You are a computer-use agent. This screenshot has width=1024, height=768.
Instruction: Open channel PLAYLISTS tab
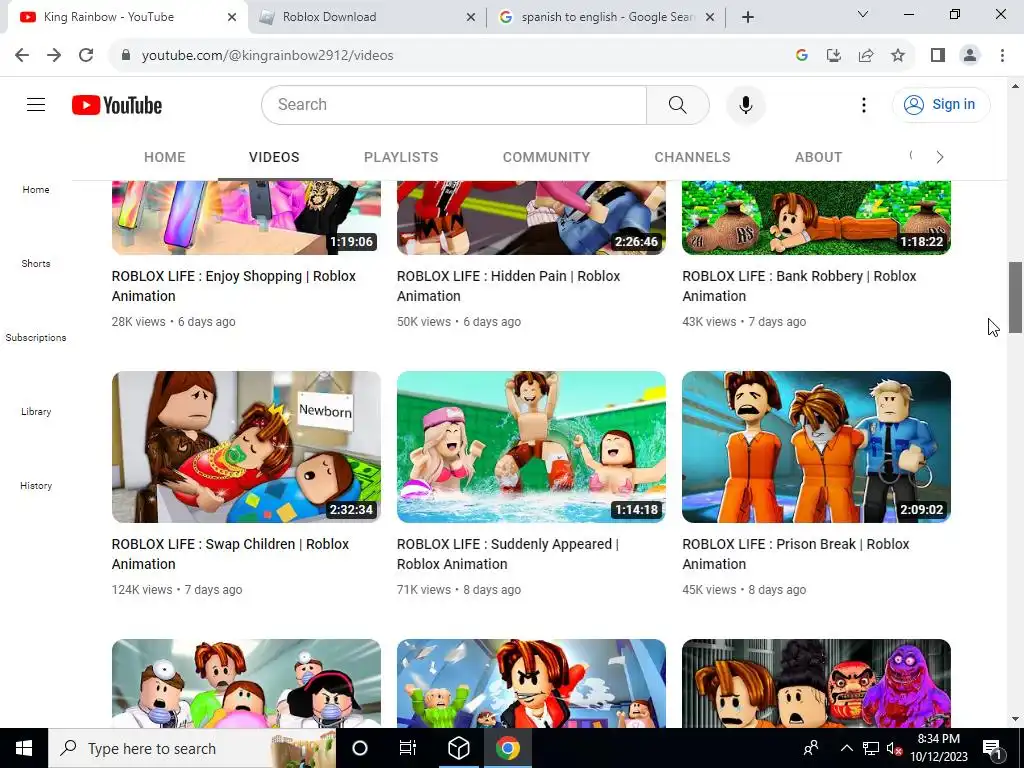(401, 157)
